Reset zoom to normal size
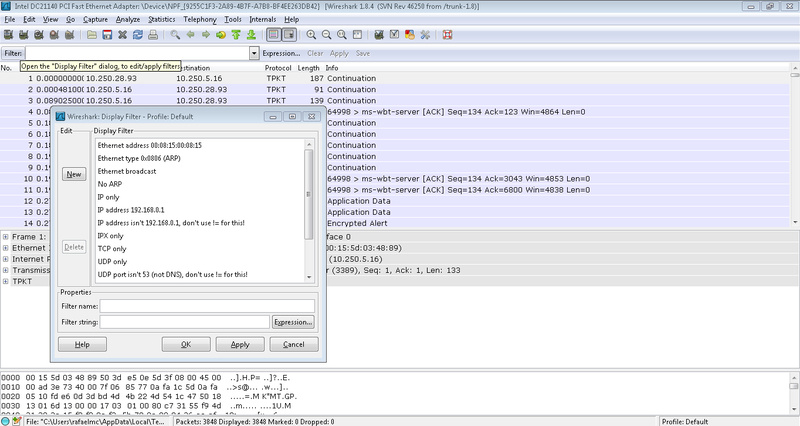The height and width of the screenshot is (426, 800). point(342,35)
